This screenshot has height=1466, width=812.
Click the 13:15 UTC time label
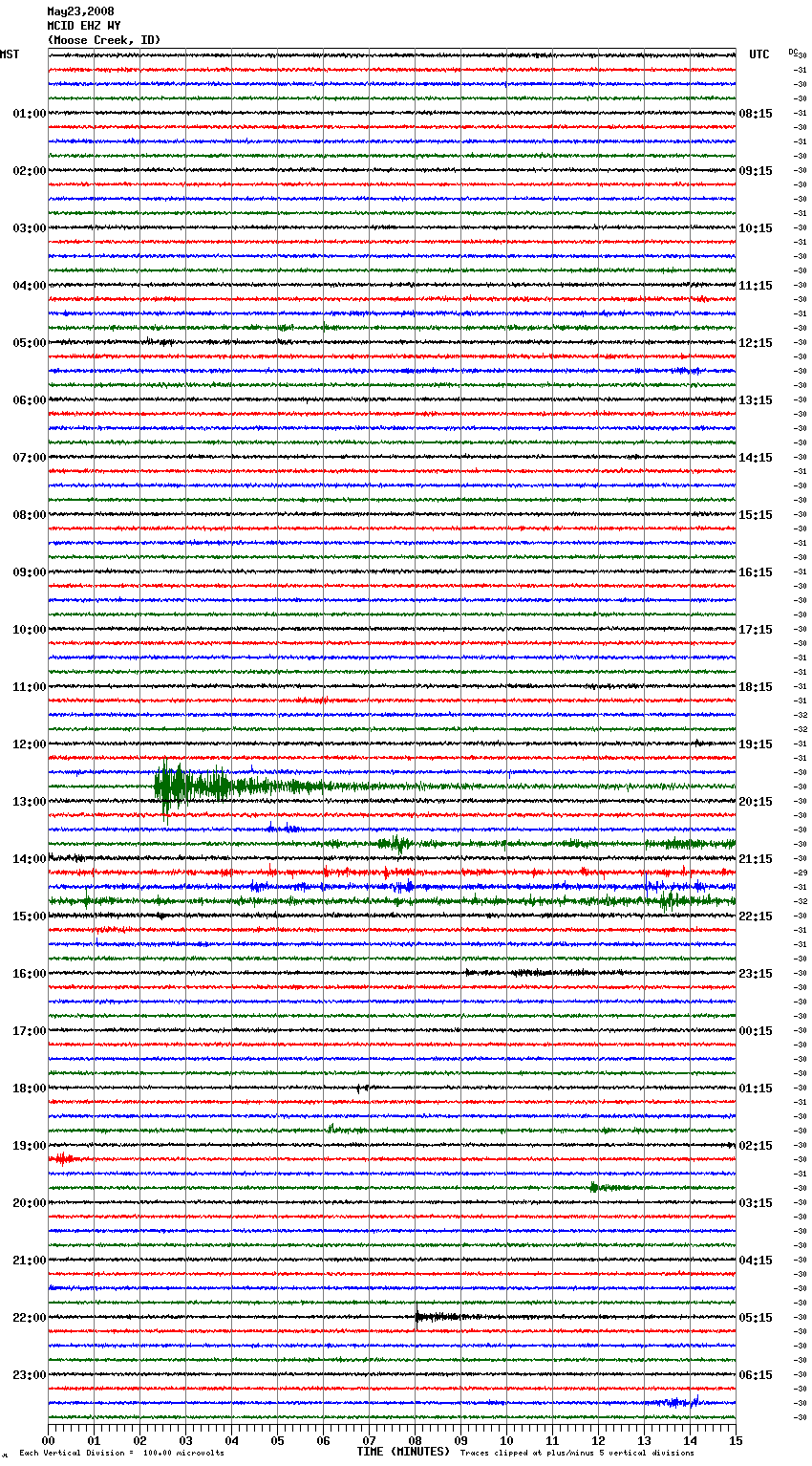pos(756,400)
